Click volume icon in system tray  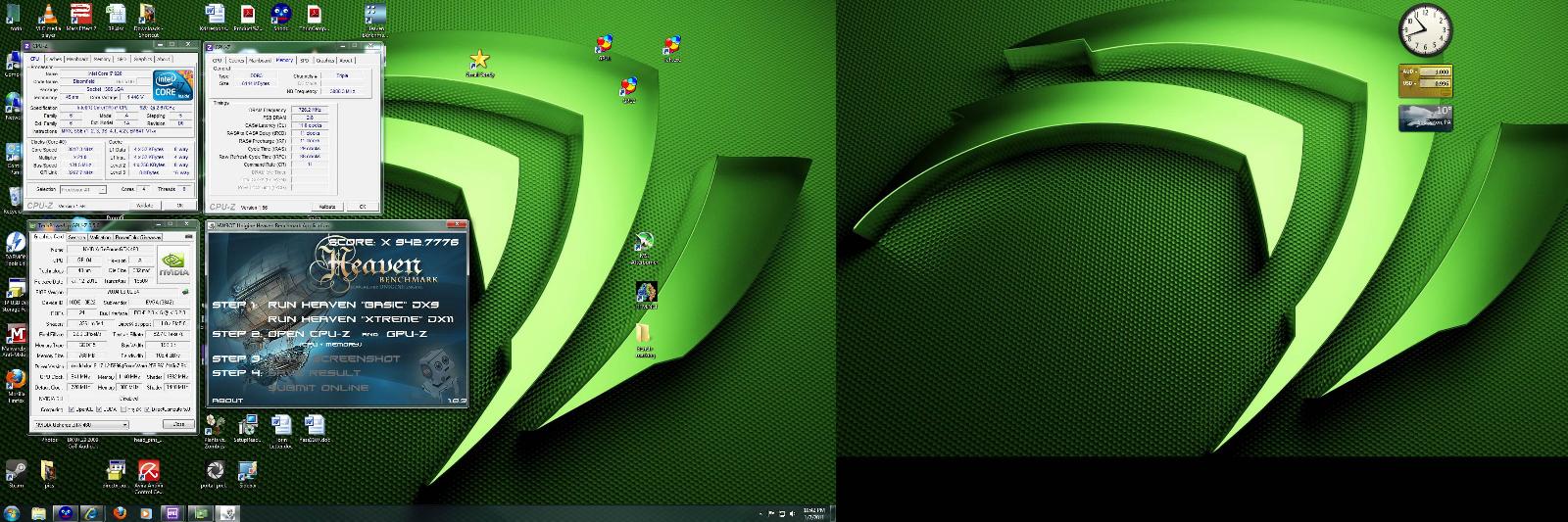point(793,513)
